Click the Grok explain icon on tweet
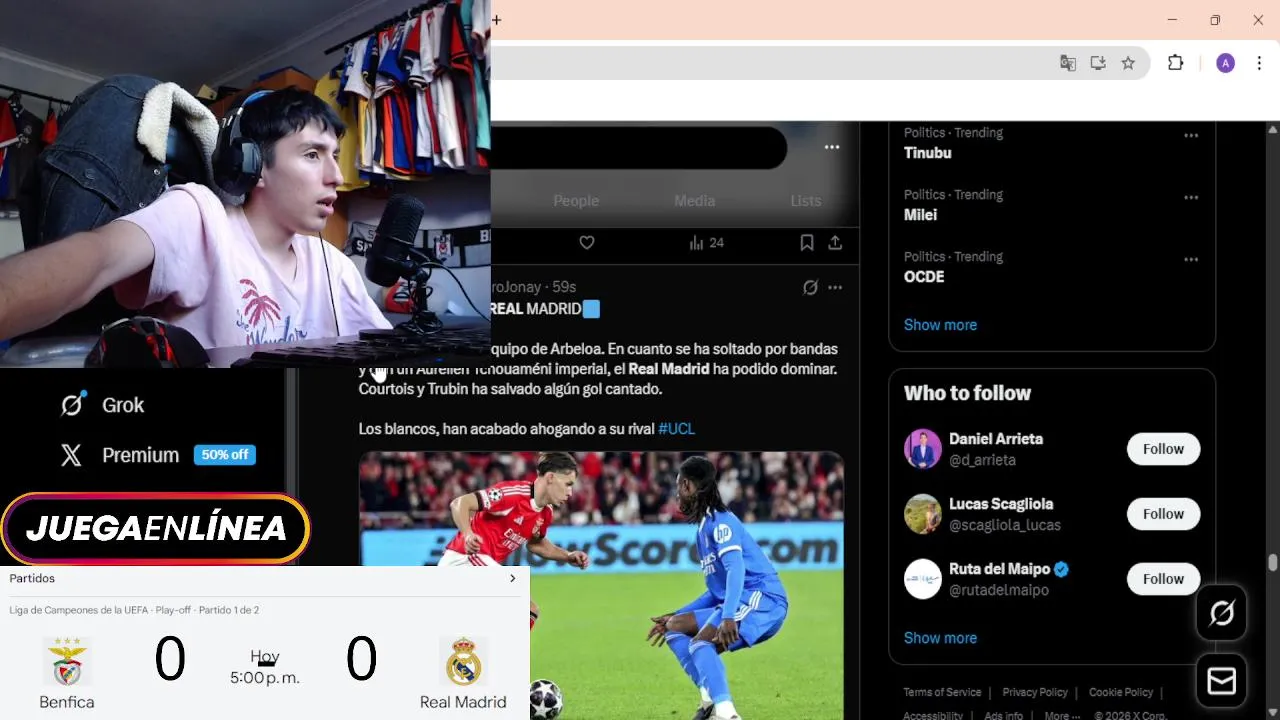Image resolution: width=1280 pixels, height=720 pixels. click(810, 287)
